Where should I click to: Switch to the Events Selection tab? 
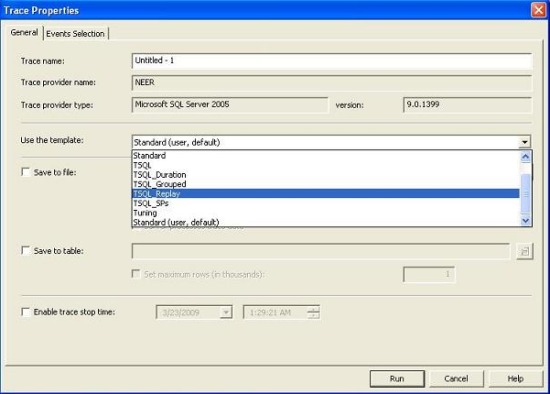point(75,34)
